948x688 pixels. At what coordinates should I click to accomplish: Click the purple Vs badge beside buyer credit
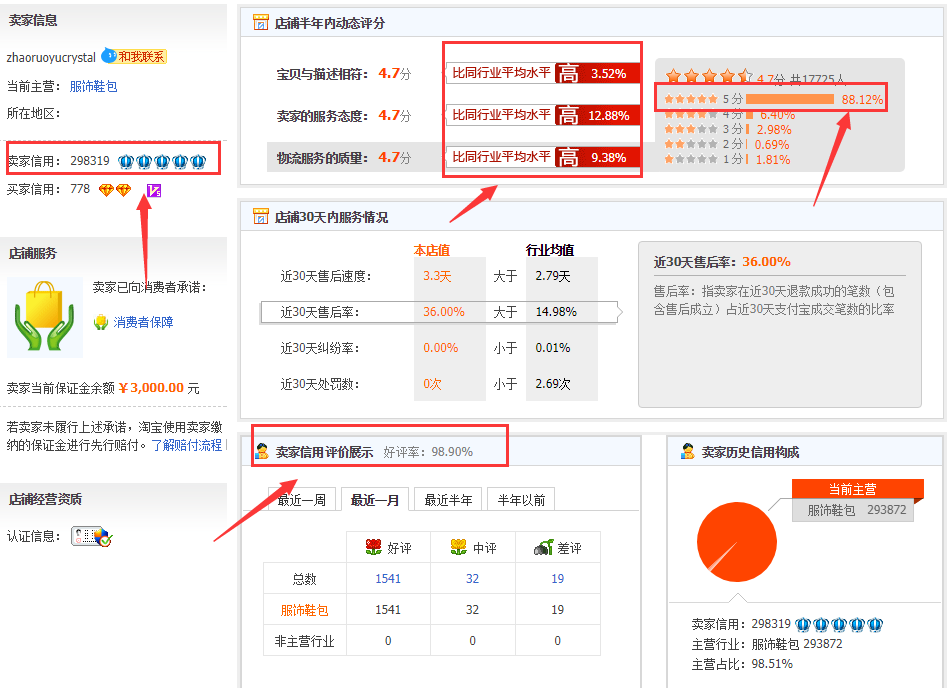click(x=152, y=189)
